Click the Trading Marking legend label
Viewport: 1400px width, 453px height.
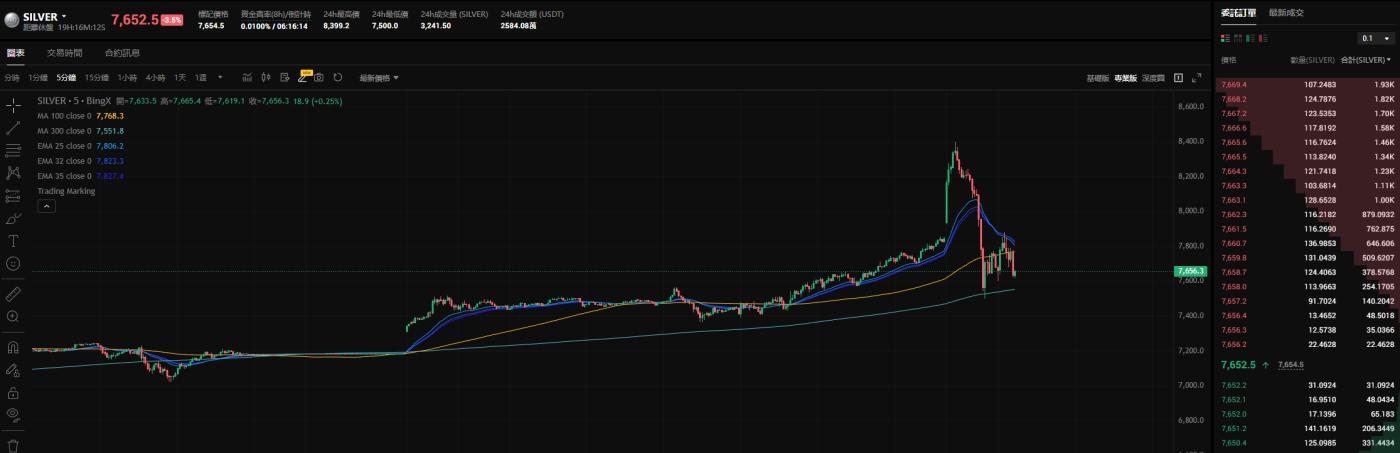click(x=66, y=191)
